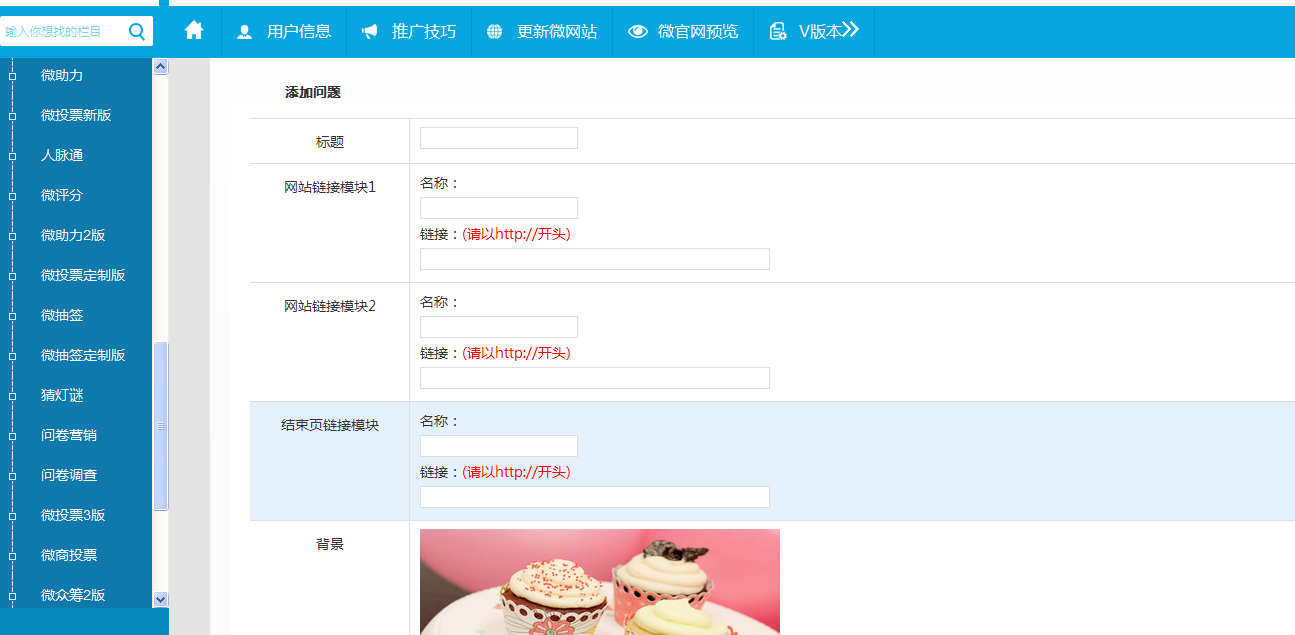Image resolution: width=1295 pixels, height=635 pixels.
Task: Select 问卷调查 in the sidebar
Action: [69, 475]
